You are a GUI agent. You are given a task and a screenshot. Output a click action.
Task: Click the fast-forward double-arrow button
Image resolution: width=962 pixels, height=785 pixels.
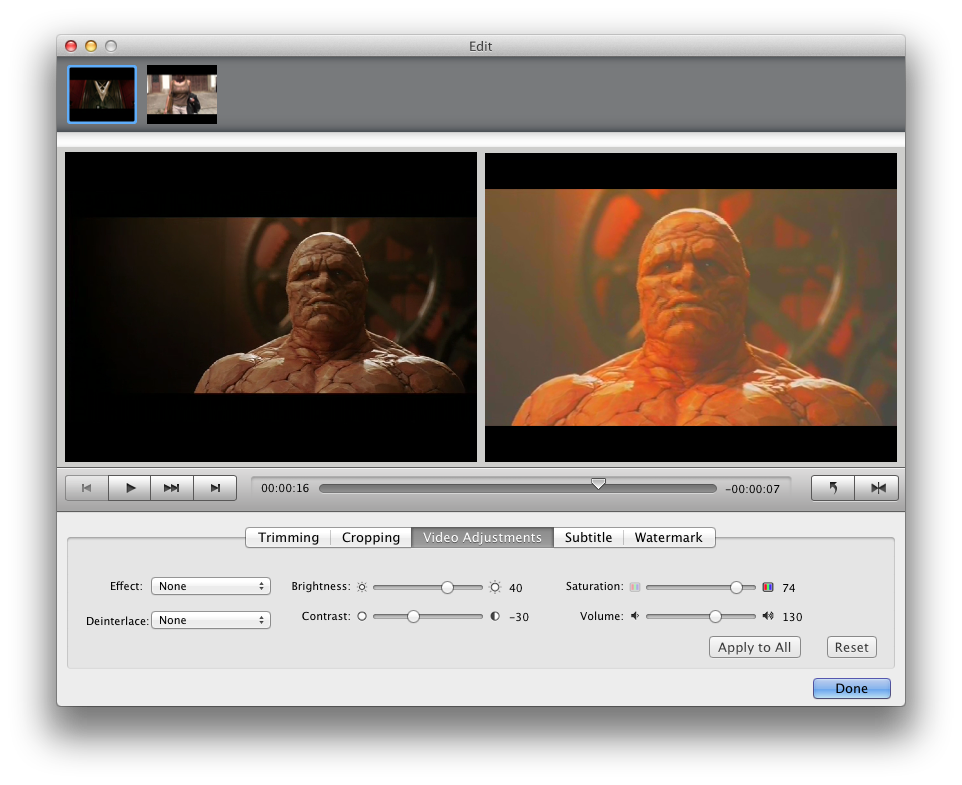point(172,488)
